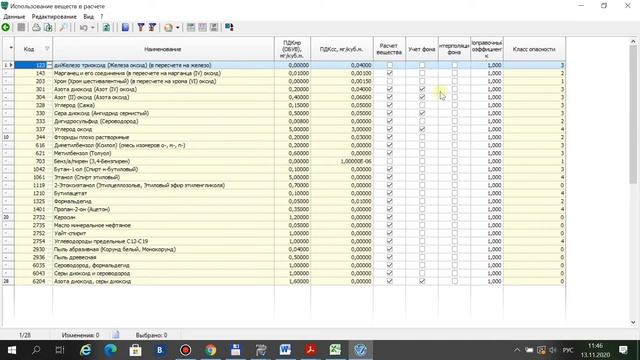Image resolution: width=640 pixels, height=360 pixels.
Task: Click the status bar document icon
Action: coord(116,335)
